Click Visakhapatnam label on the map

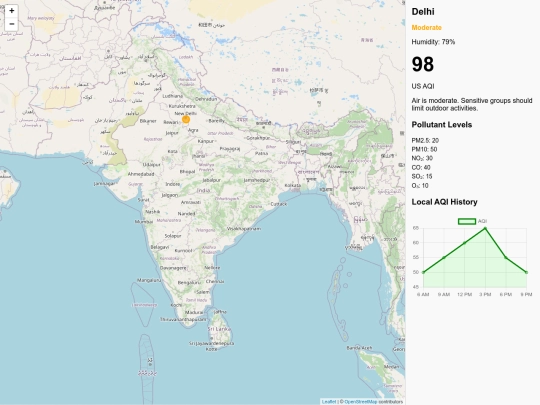[244, 229]
